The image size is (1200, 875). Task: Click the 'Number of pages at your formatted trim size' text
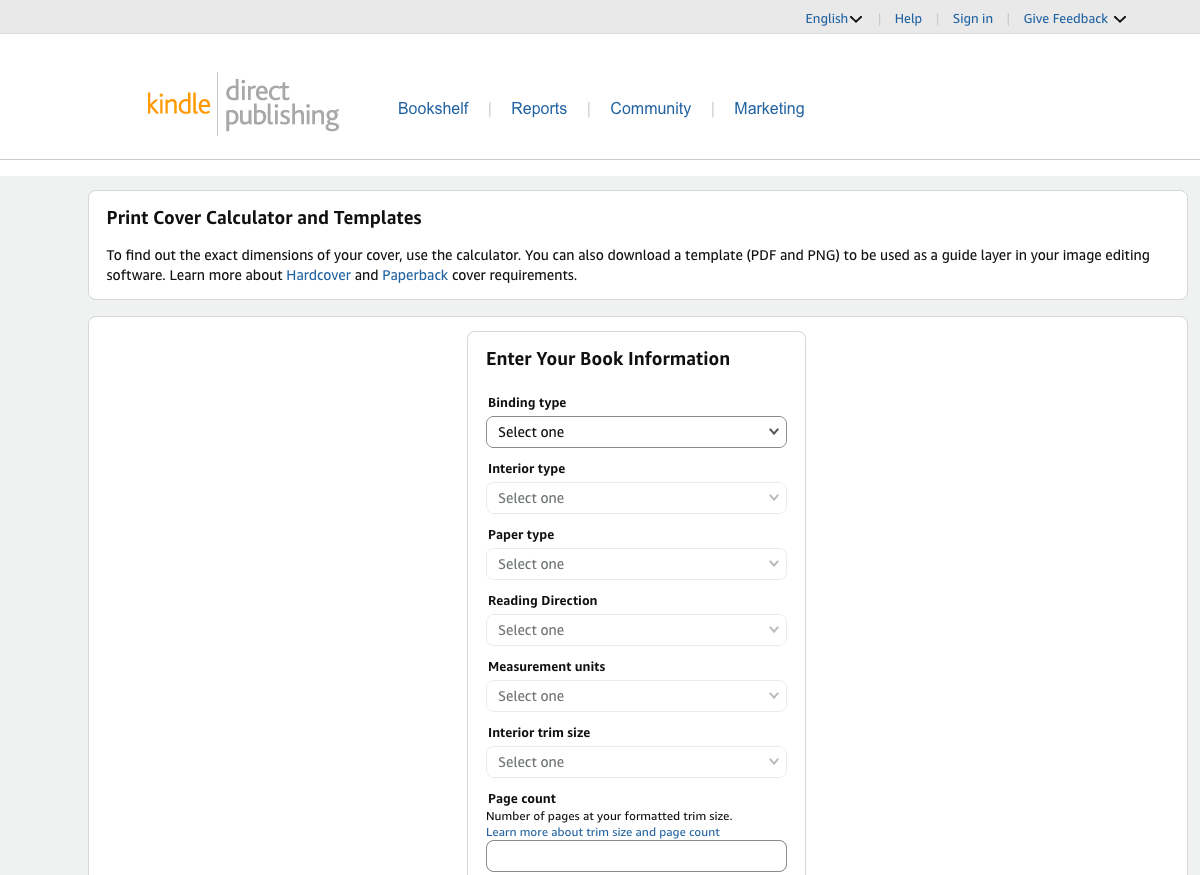(x=609, y=816)
